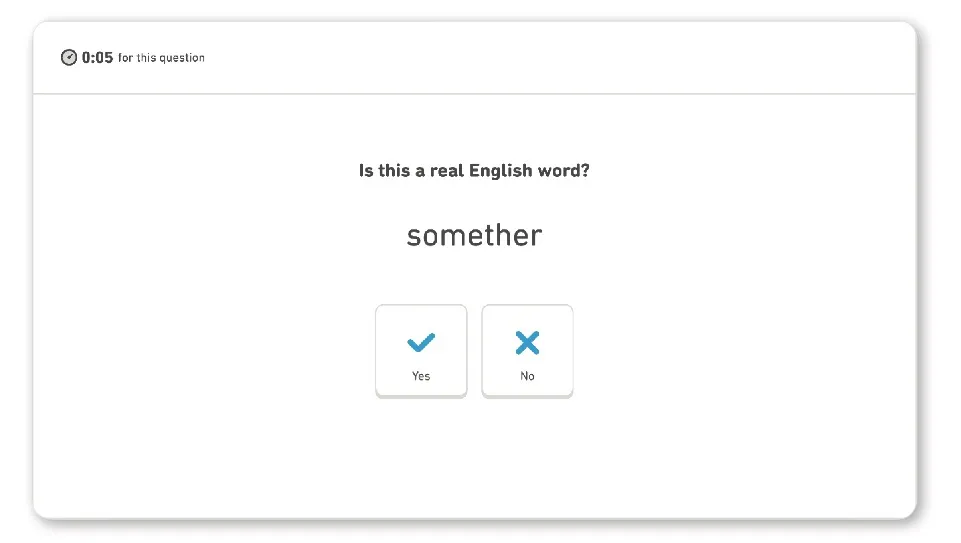Click the blue checkmark icon
Screen dimensions: 961x543
coord(421,343)
